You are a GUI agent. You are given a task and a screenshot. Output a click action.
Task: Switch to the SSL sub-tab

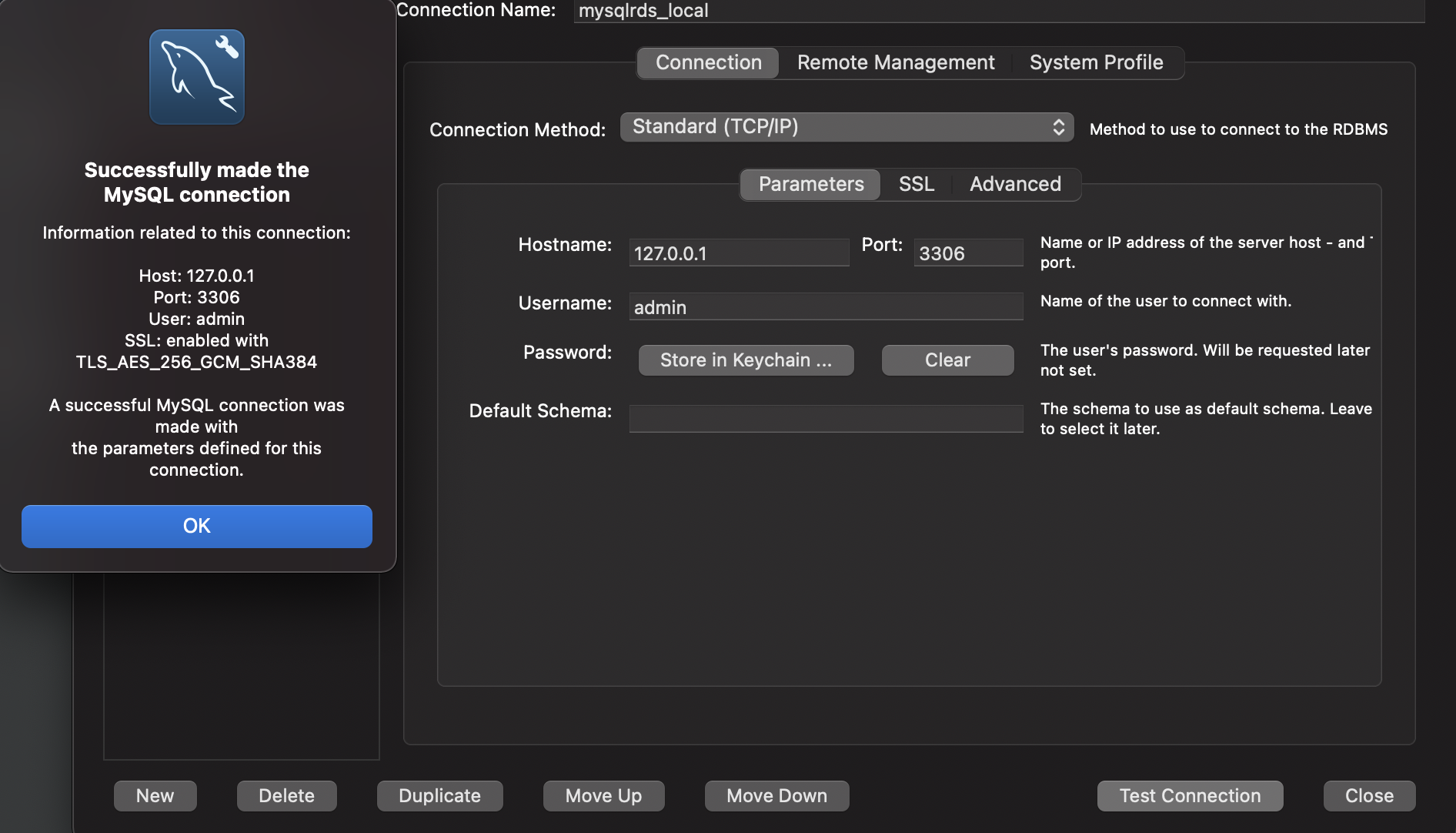coord(917,184)
